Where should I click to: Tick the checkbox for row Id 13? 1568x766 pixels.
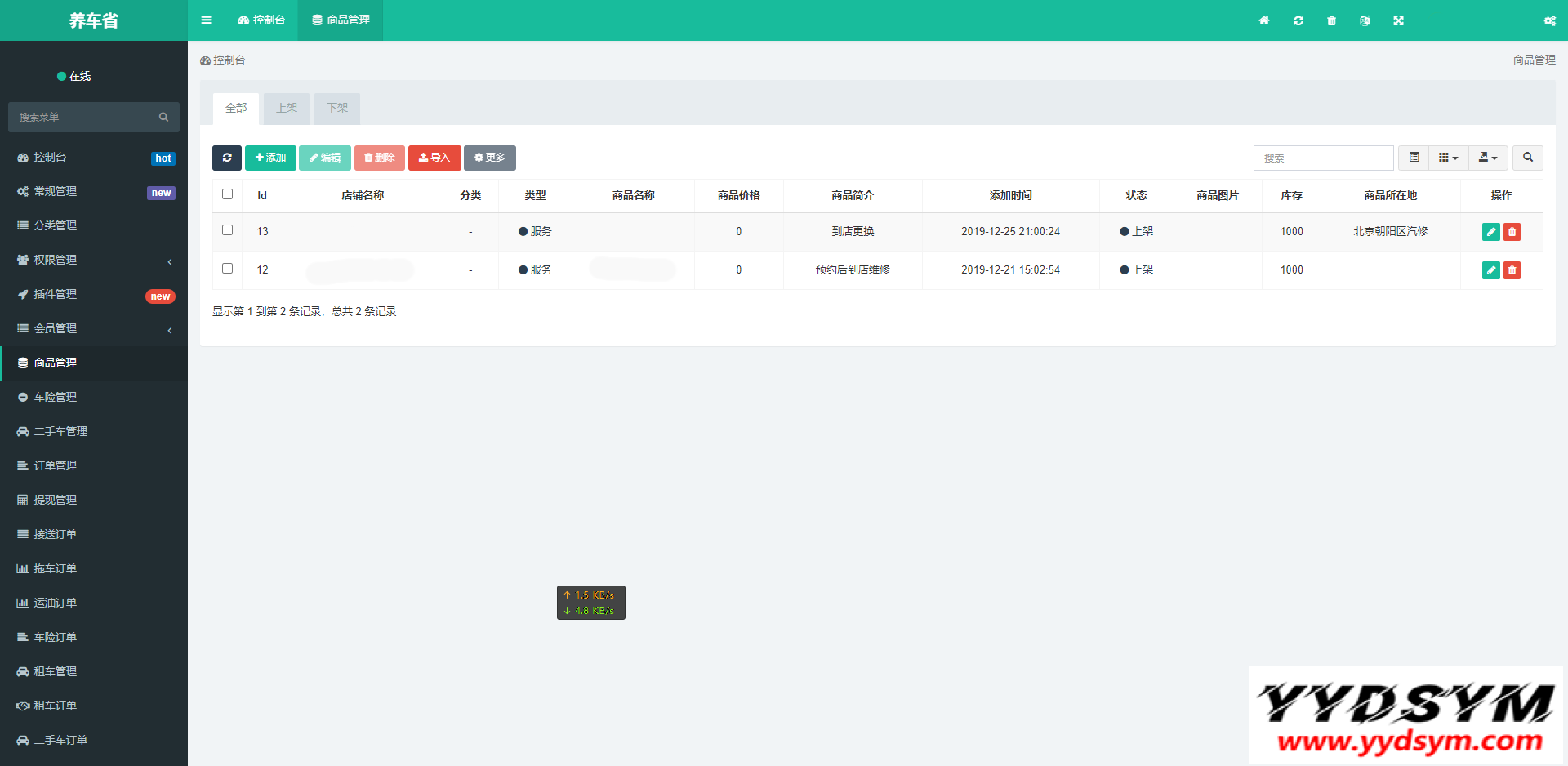[228, 230]
